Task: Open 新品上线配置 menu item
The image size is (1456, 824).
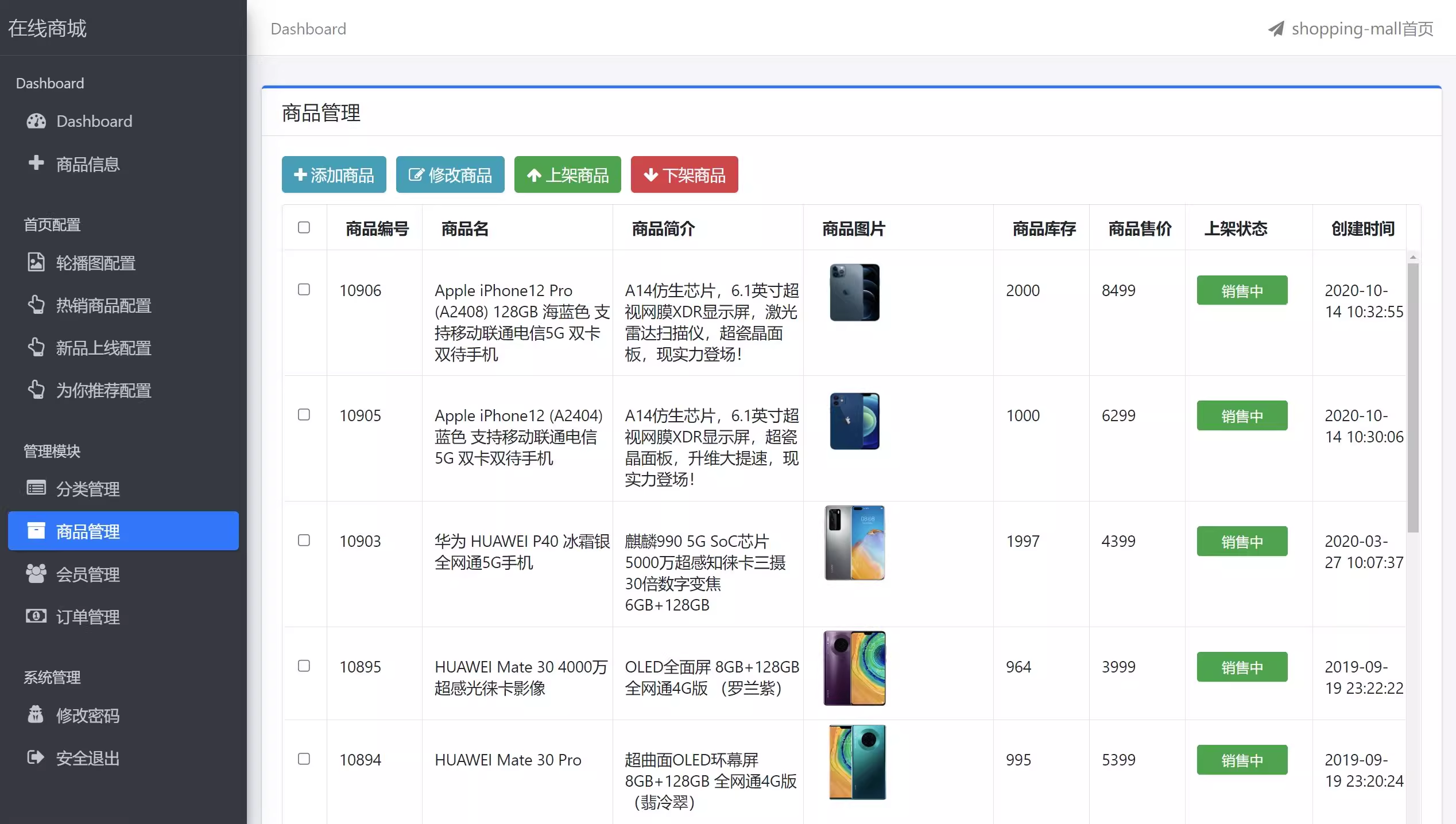Action: coord(123,348)
